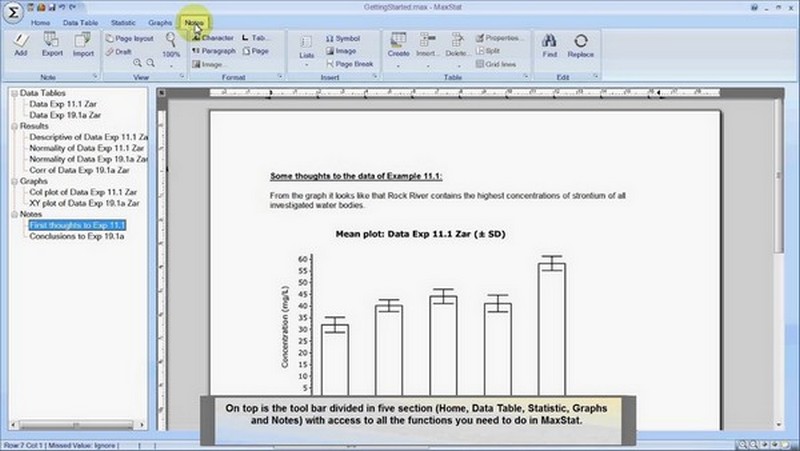Open the Format group dialog launcher

coord(280,77)
